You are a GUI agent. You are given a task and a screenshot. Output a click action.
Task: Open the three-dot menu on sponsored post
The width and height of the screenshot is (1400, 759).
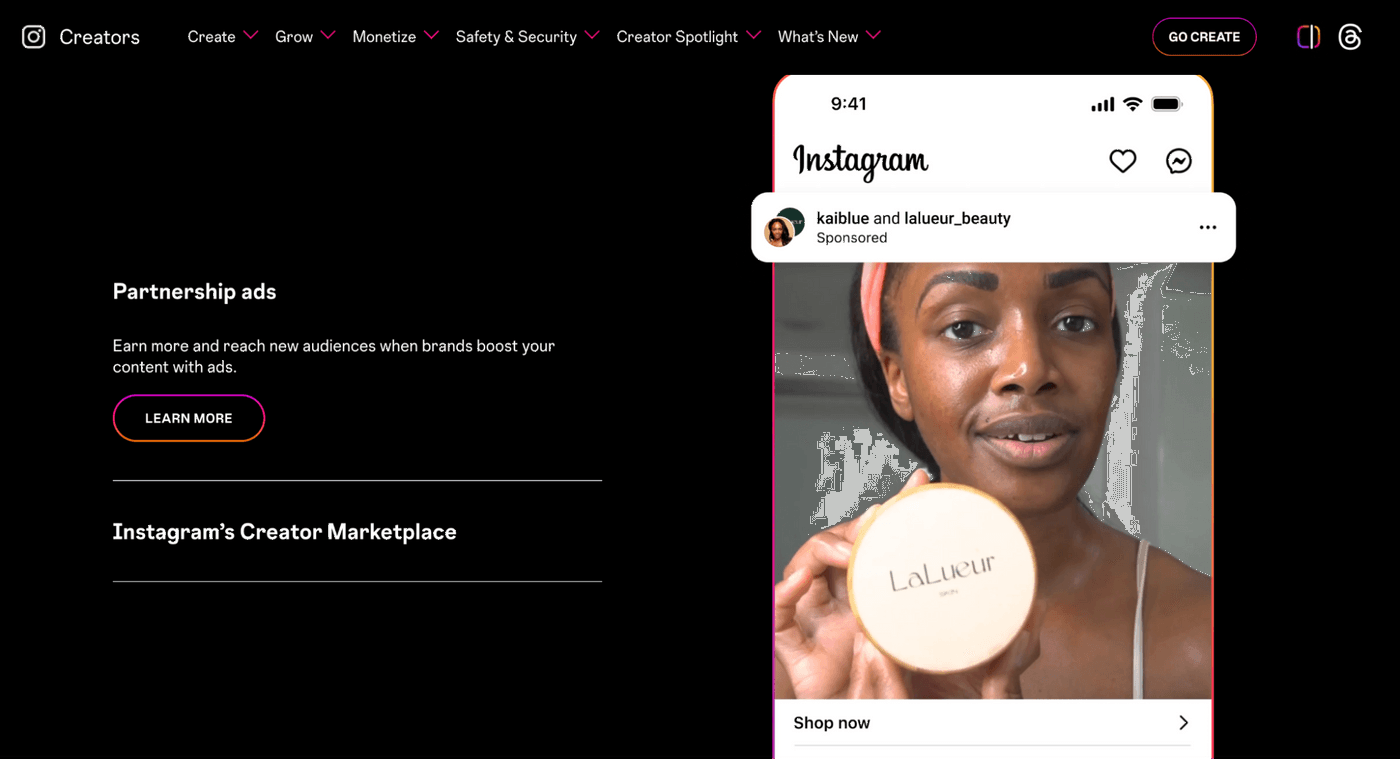click(1208, 228)
